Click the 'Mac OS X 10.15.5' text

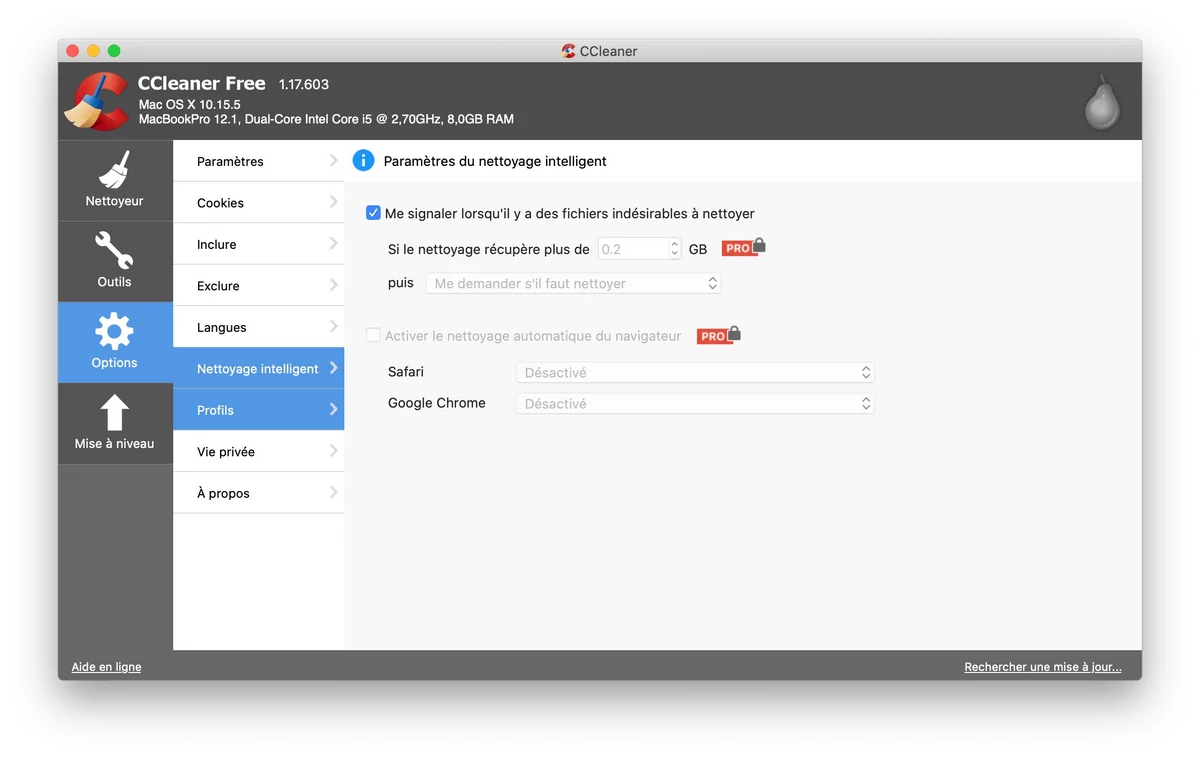(x=190, y=104)
